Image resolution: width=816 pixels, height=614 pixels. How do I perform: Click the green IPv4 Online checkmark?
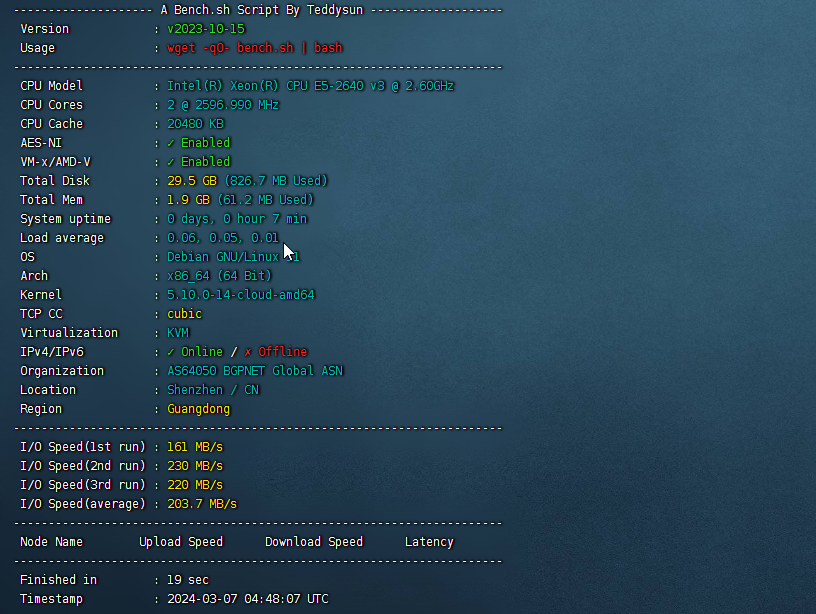[x=171, y=352]
